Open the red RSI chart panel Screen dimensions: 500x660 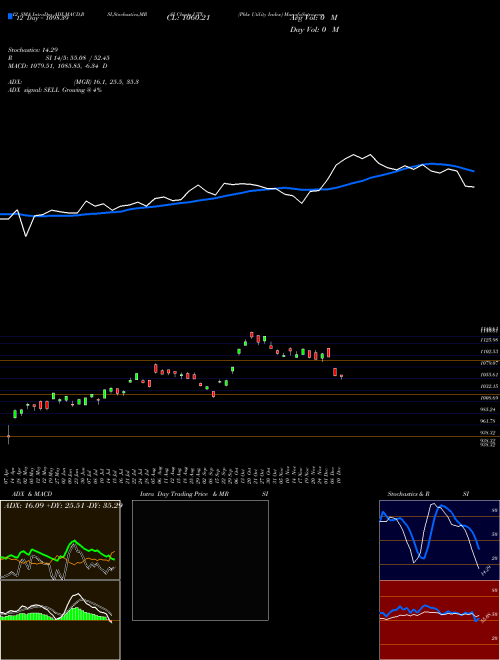click(439, 620)
